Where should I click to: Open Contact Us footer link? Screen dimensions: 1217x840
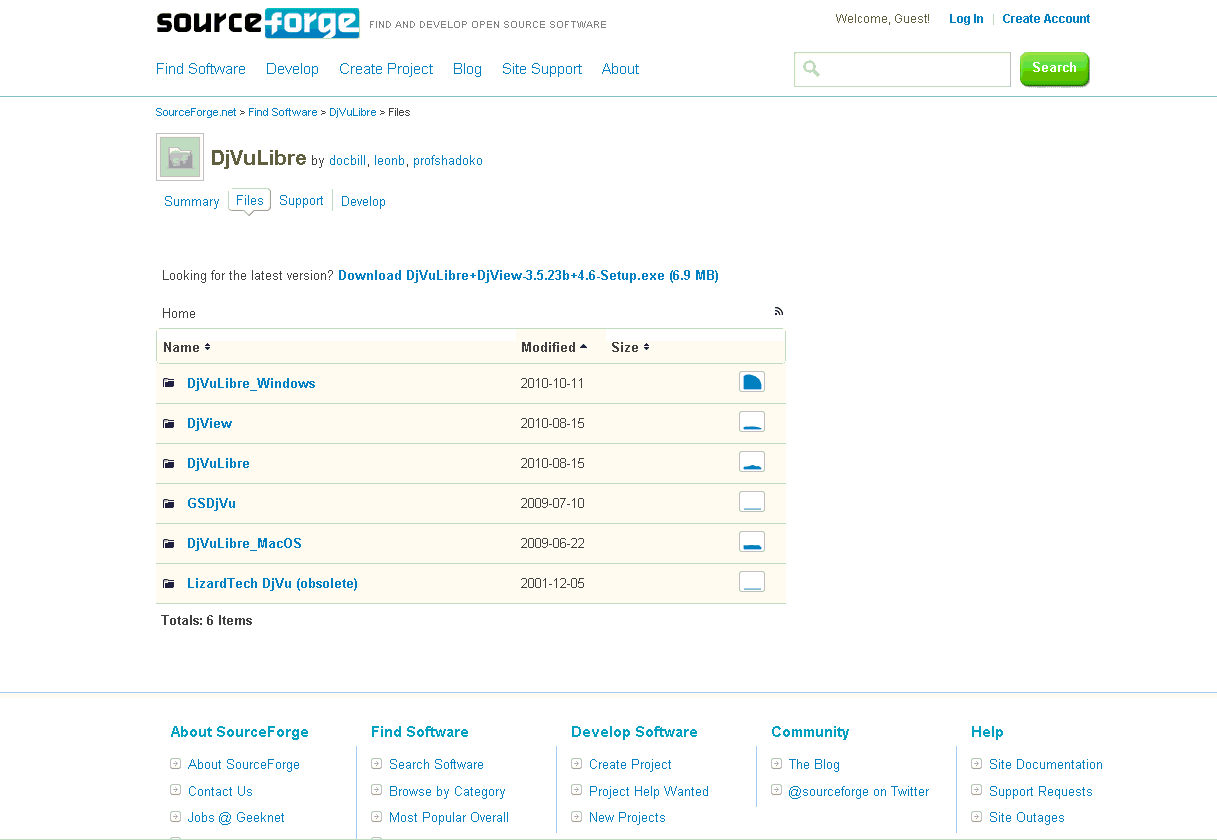click(x=220, y=791)
